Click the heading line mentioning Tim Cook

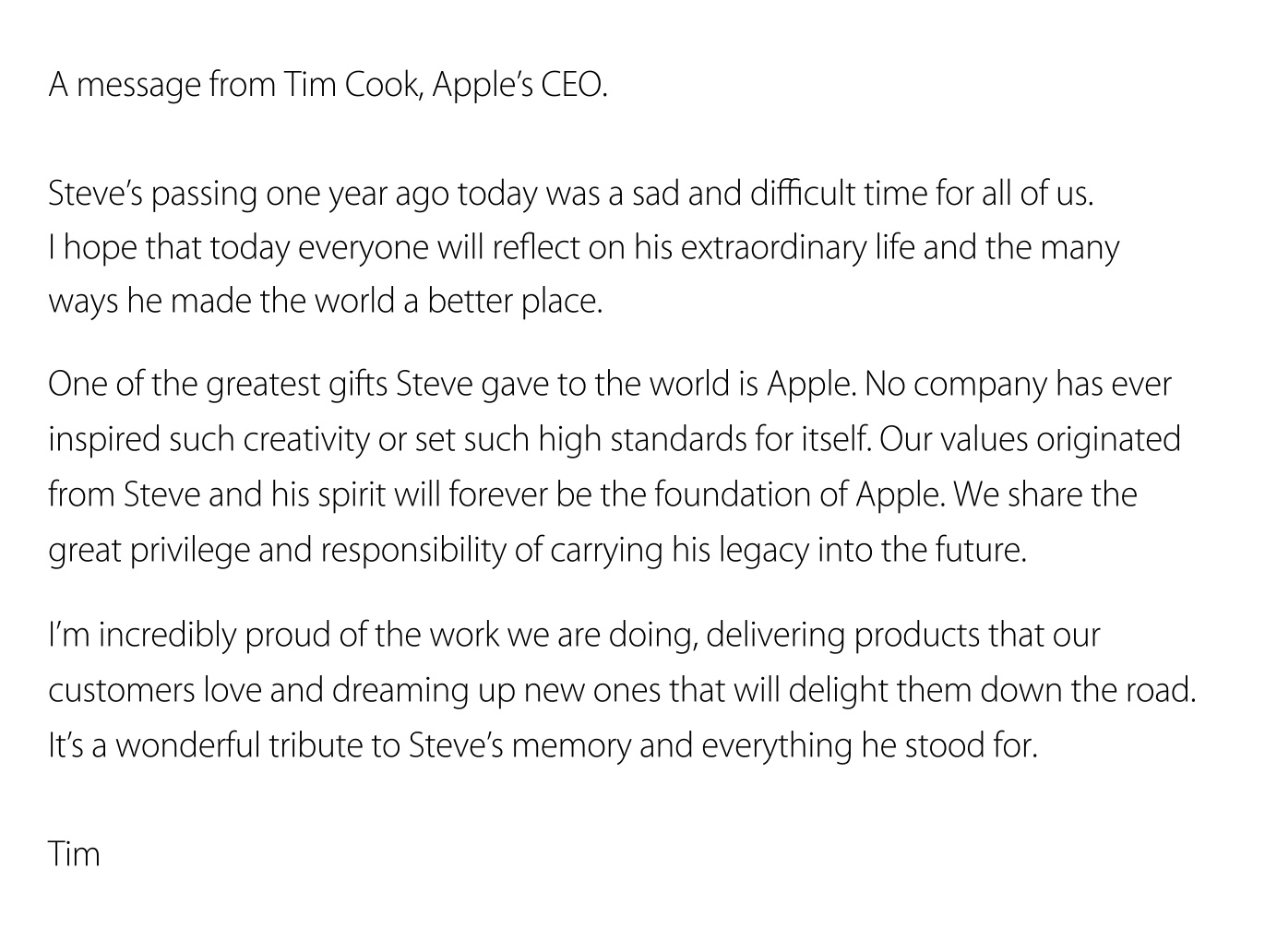coord(328,86)
